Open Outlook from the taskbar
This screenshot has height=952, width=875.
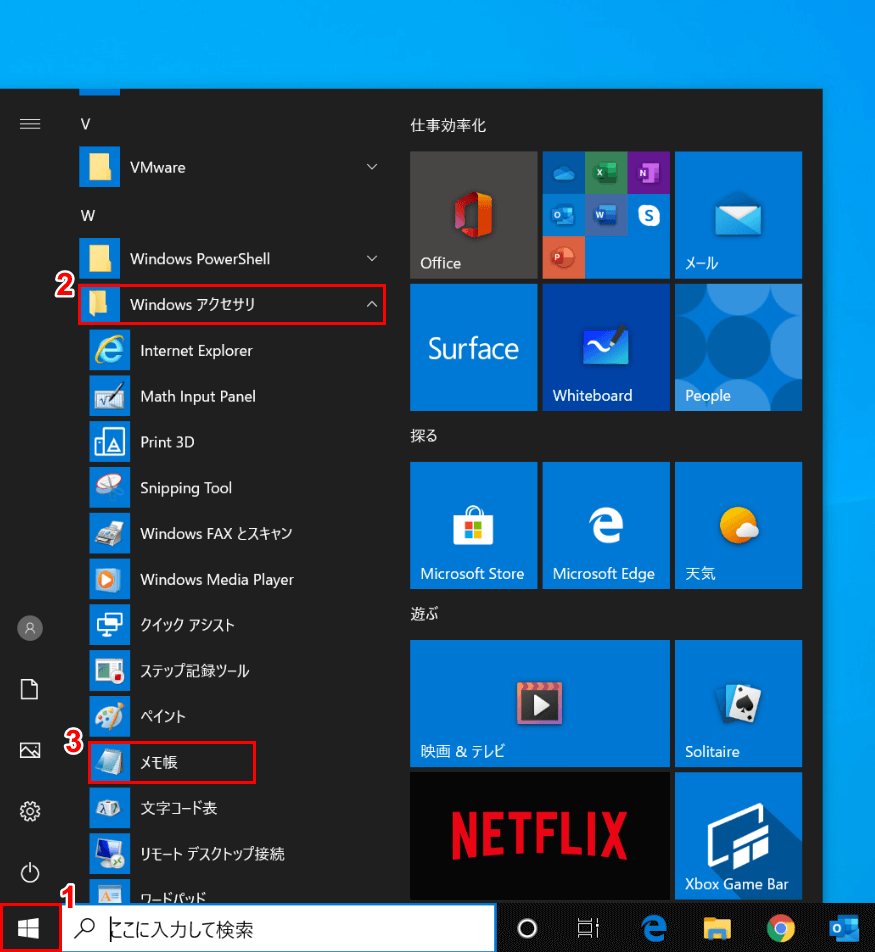[844, 928]
